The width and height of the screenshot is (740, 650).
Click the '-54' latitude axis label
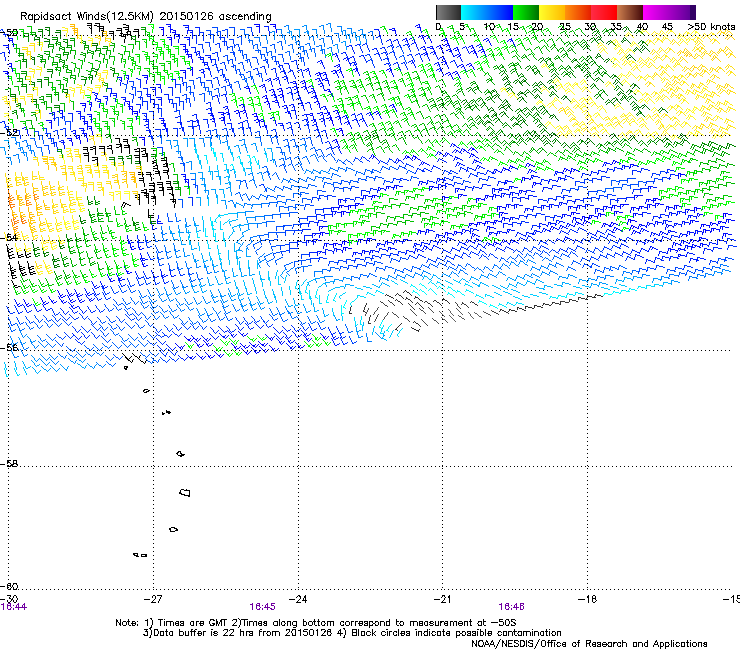(9, 237)
